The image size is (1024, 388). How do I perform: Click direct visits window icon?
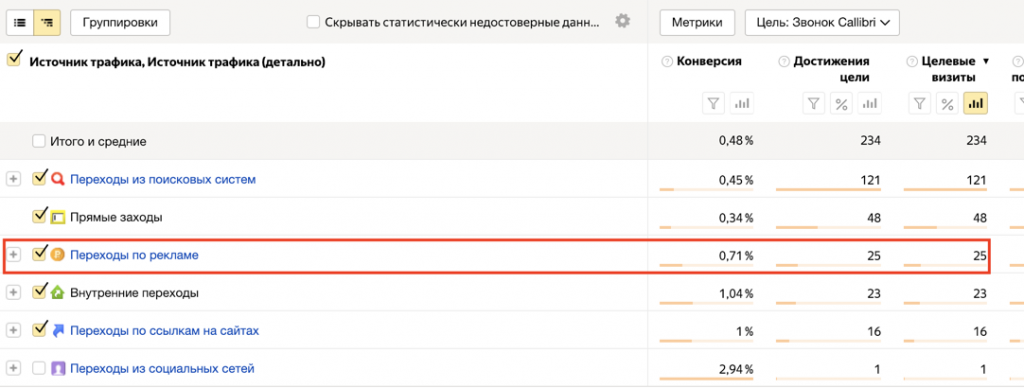coord(57,218)
